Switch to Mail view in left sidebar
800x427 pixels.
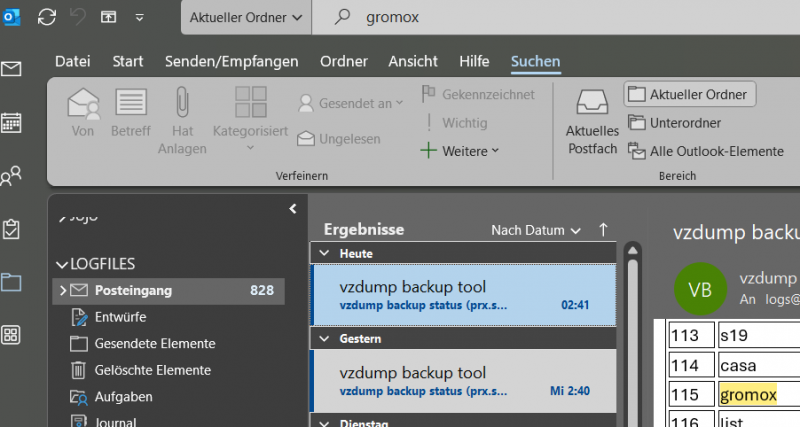(x=12, y=69)
